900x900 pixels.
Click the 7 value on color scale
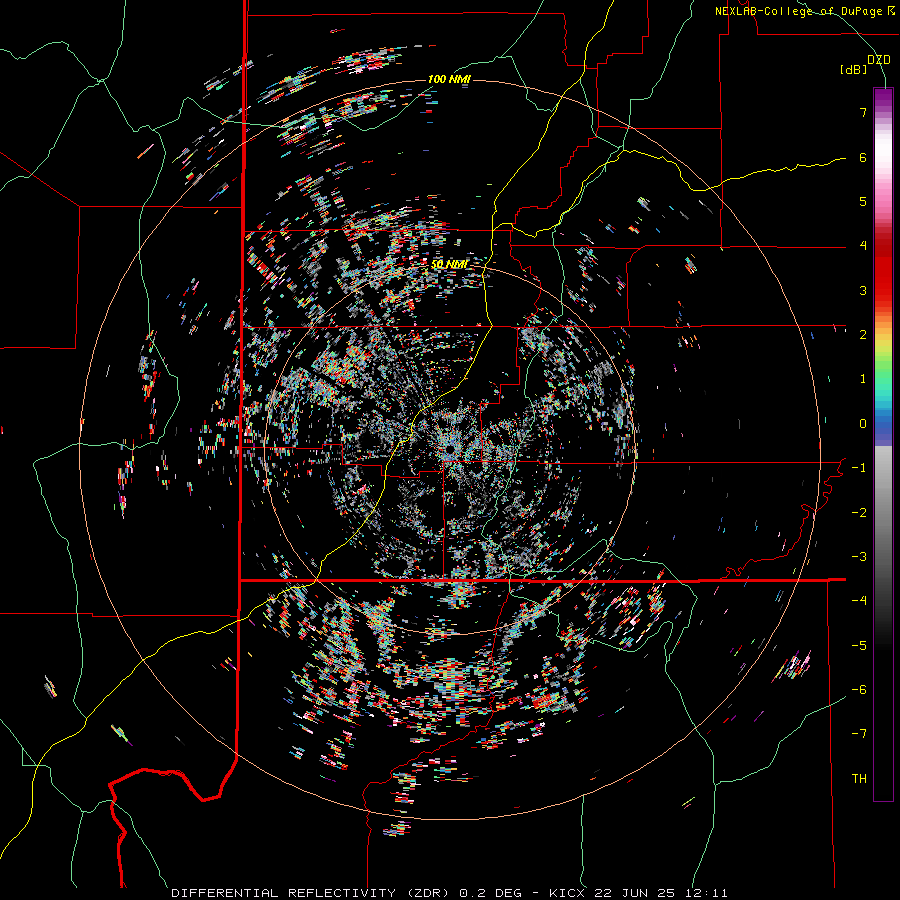point(863,112)
